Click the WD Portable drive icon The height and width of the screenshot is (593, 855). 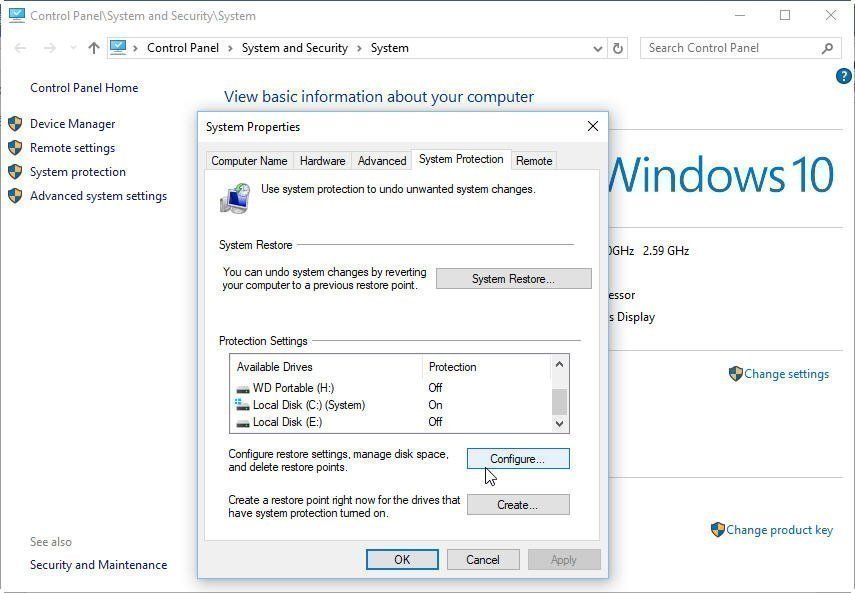click(243, 389)
